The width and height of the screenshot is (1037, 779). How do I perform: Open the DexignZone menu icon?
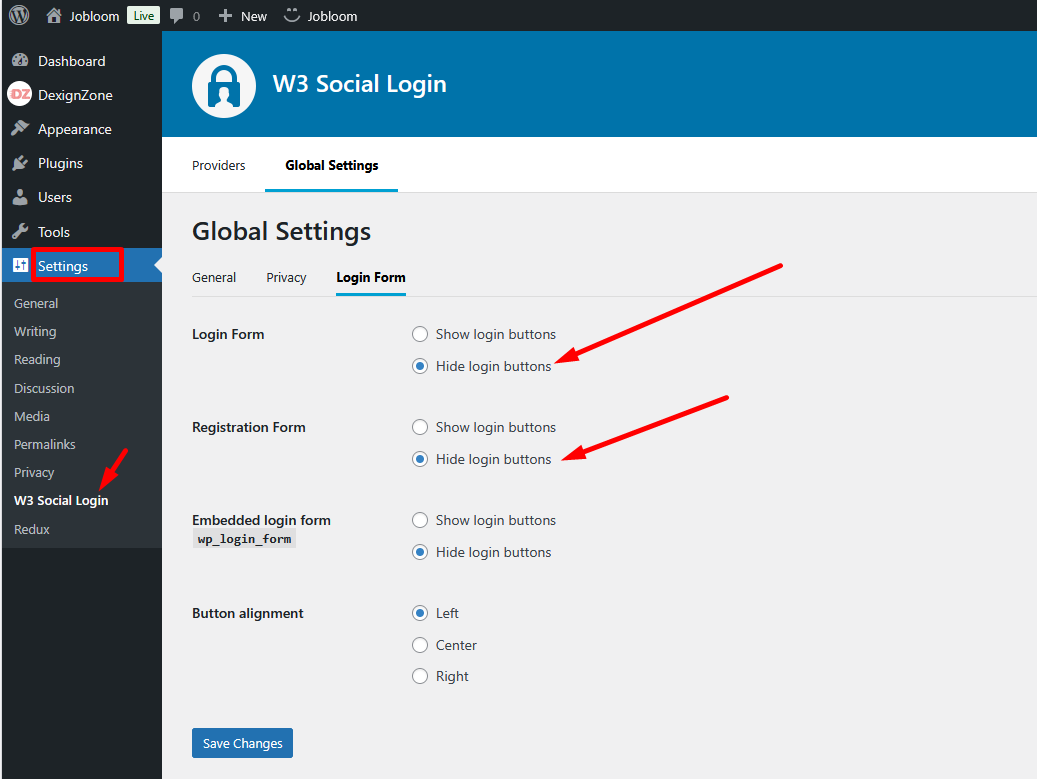pos(19,95)
